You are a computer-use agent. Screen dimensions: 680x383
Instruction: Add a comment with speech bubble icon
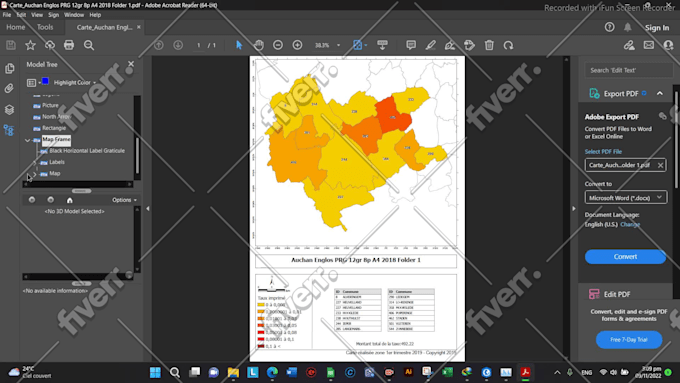pos(411,45)
